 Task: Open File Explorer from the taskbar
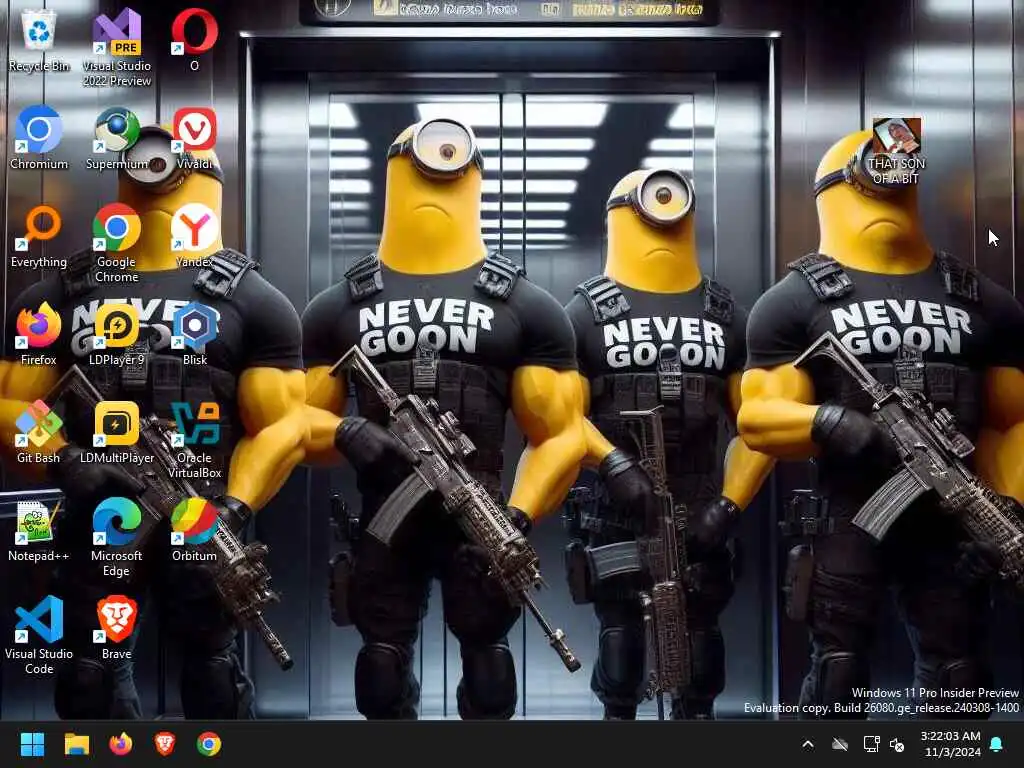[x=76, y=744]
